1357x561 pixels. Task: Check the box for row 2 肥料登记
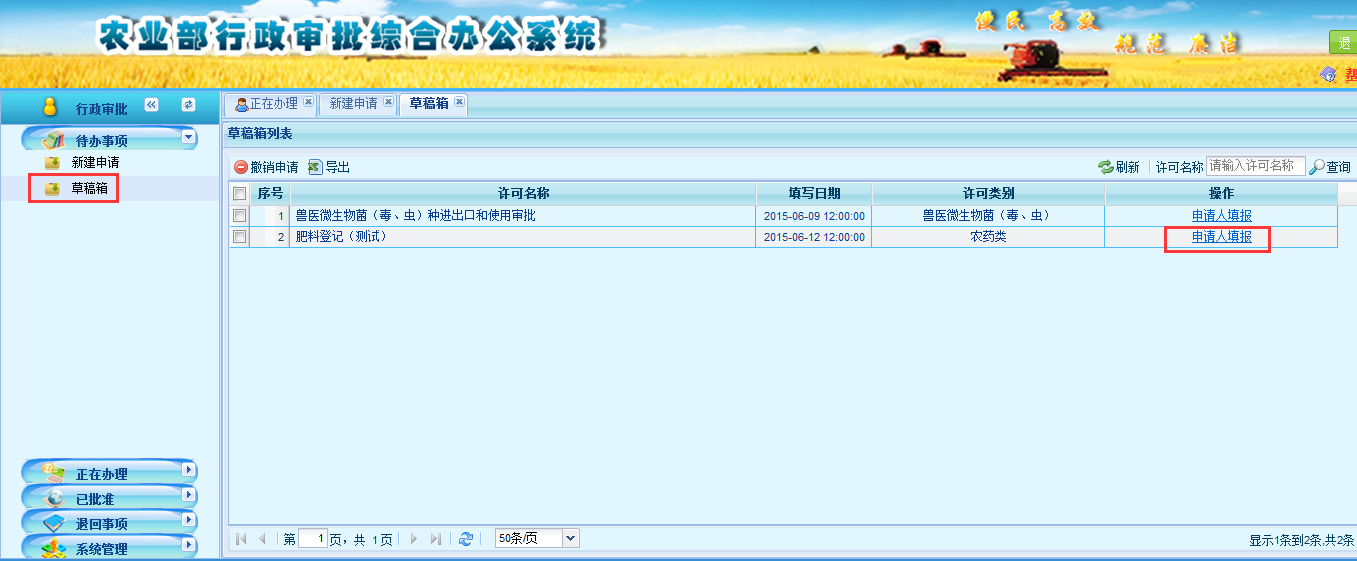[x=239, y=237]
